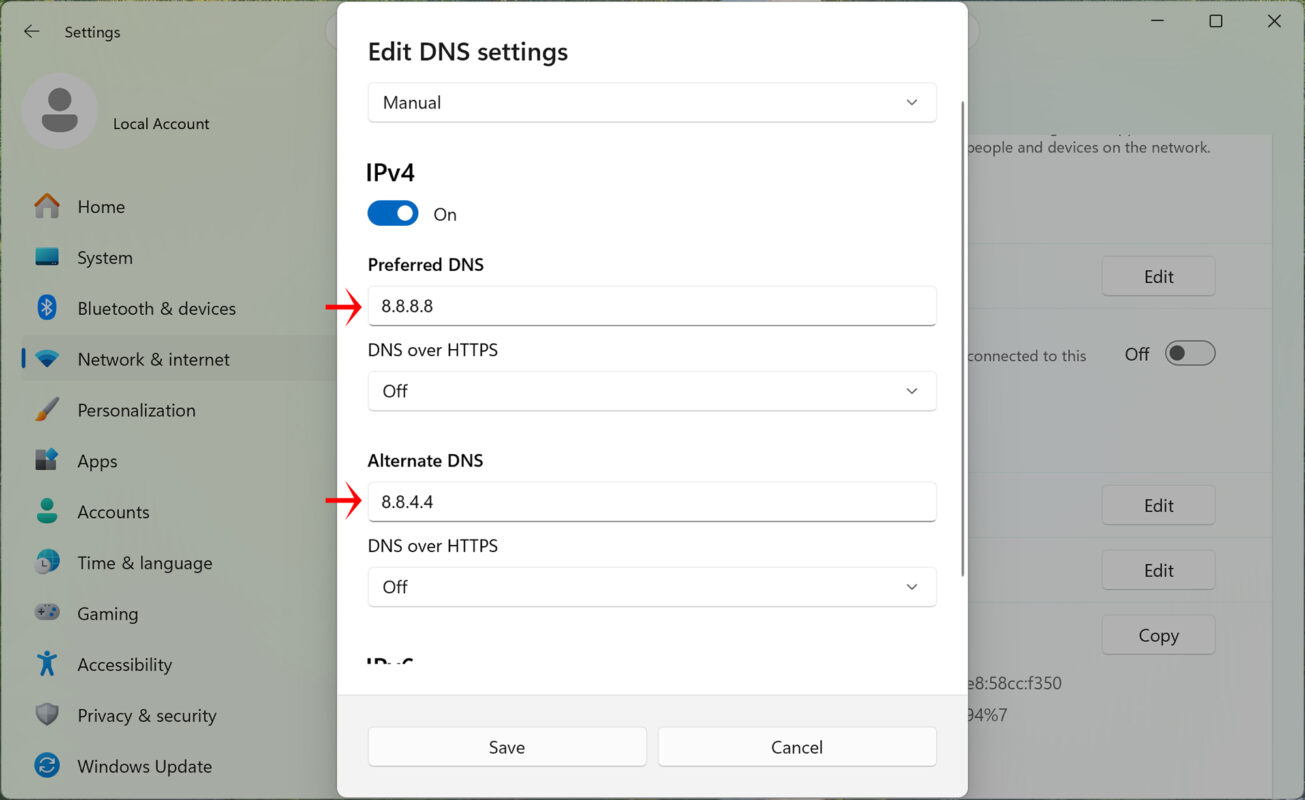Save the DNS settings
1305x800 pixels.
click(507, 747)
